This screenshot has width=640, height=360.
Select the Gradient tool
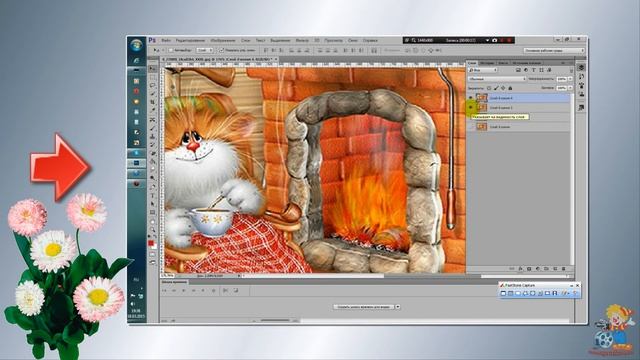(x=153, y=162)
